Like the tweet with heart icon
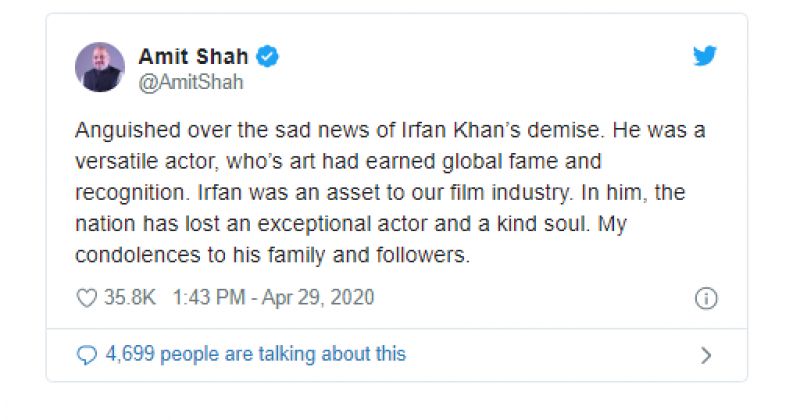The height and width of the screenshot is (420, 800). (87, 298)
